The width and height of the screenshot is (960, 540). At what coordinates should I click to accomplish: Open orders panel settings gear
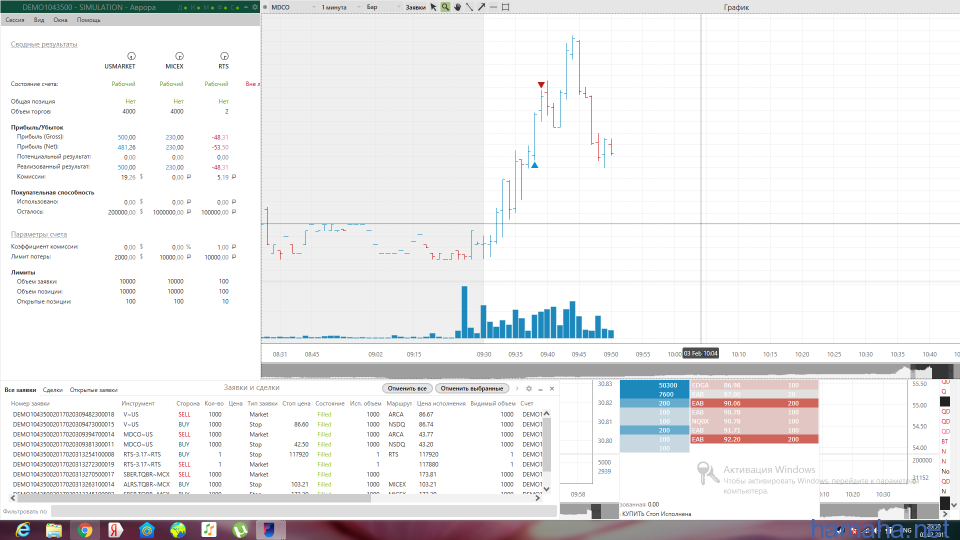pyautogui.click(x=529, y=388)
